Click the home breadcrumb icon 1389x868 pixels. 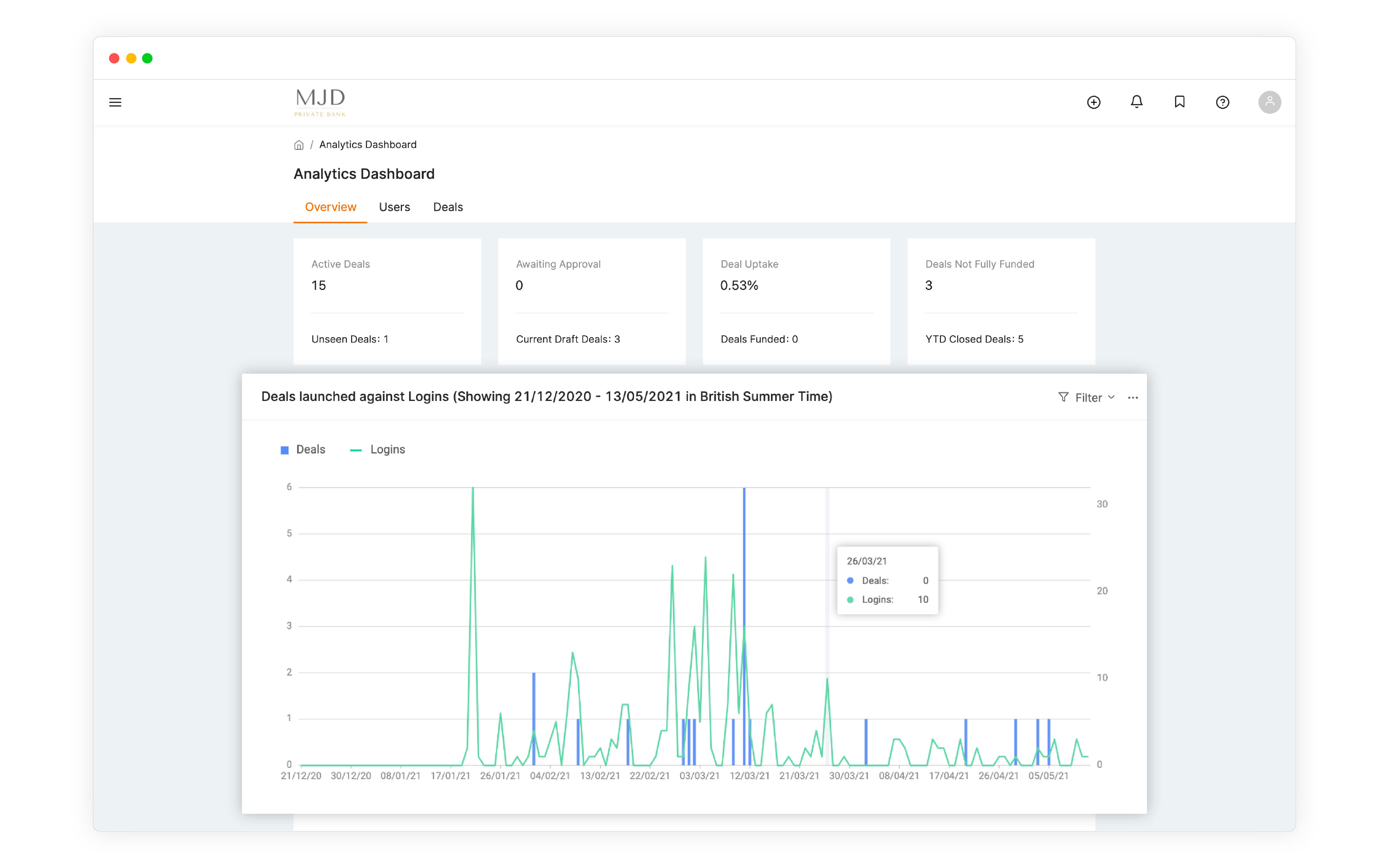299,145
